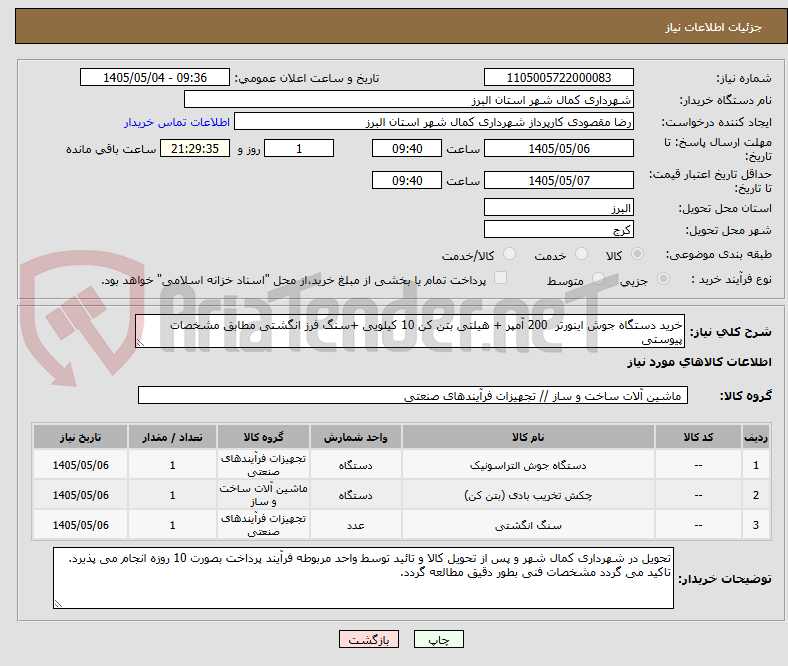Image resolution: width=788 pixels, height=666 pixels.
Task: Click the تاریخ نیاز column header
Action: coord(80,437)
